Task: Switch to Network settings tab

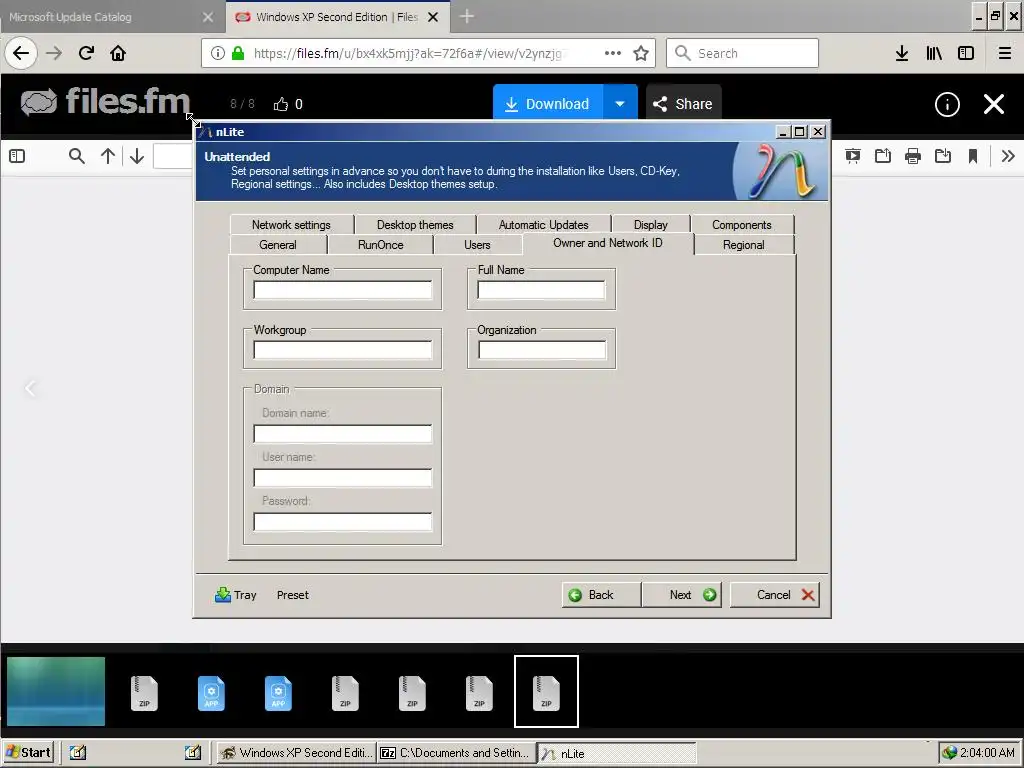Action: tap(291, 224)
